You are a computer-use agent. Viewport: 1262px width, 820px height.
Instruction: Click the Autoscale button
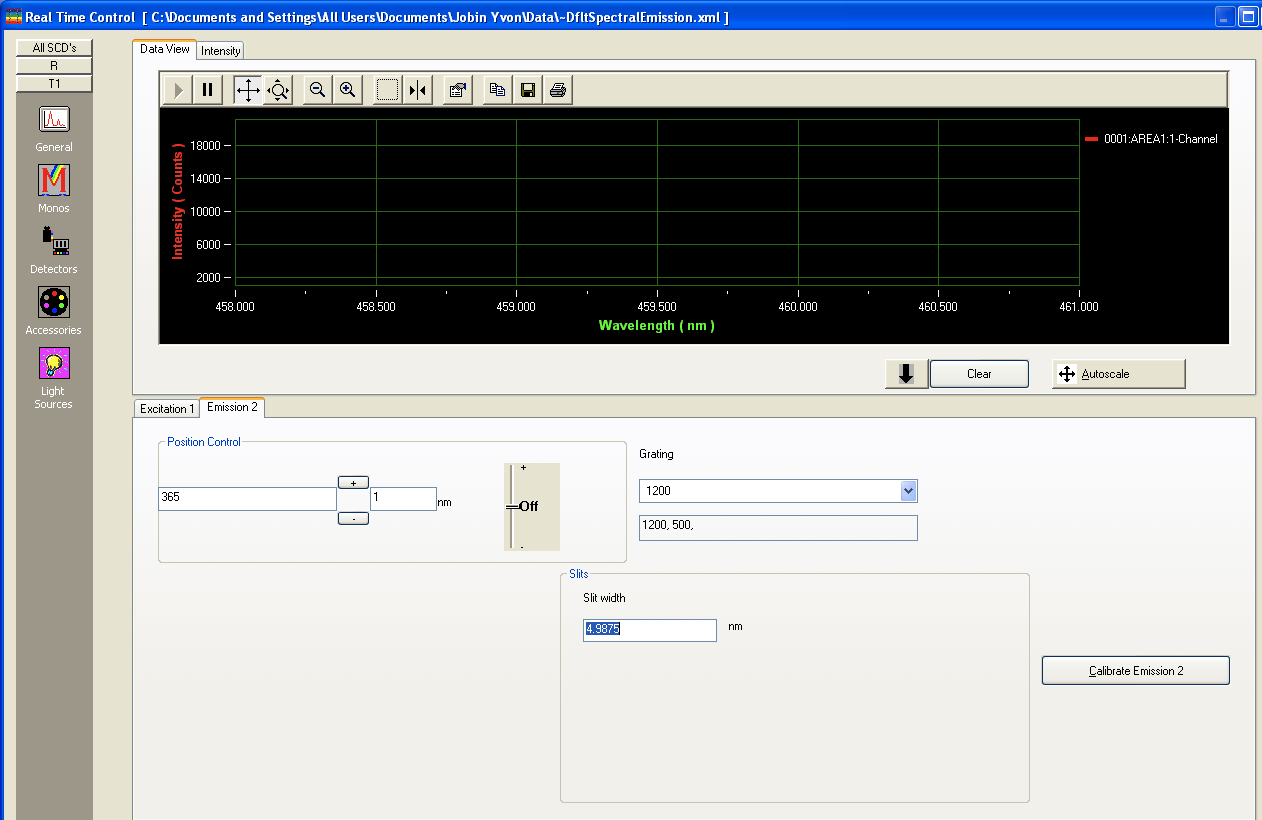click(1118, 374)
